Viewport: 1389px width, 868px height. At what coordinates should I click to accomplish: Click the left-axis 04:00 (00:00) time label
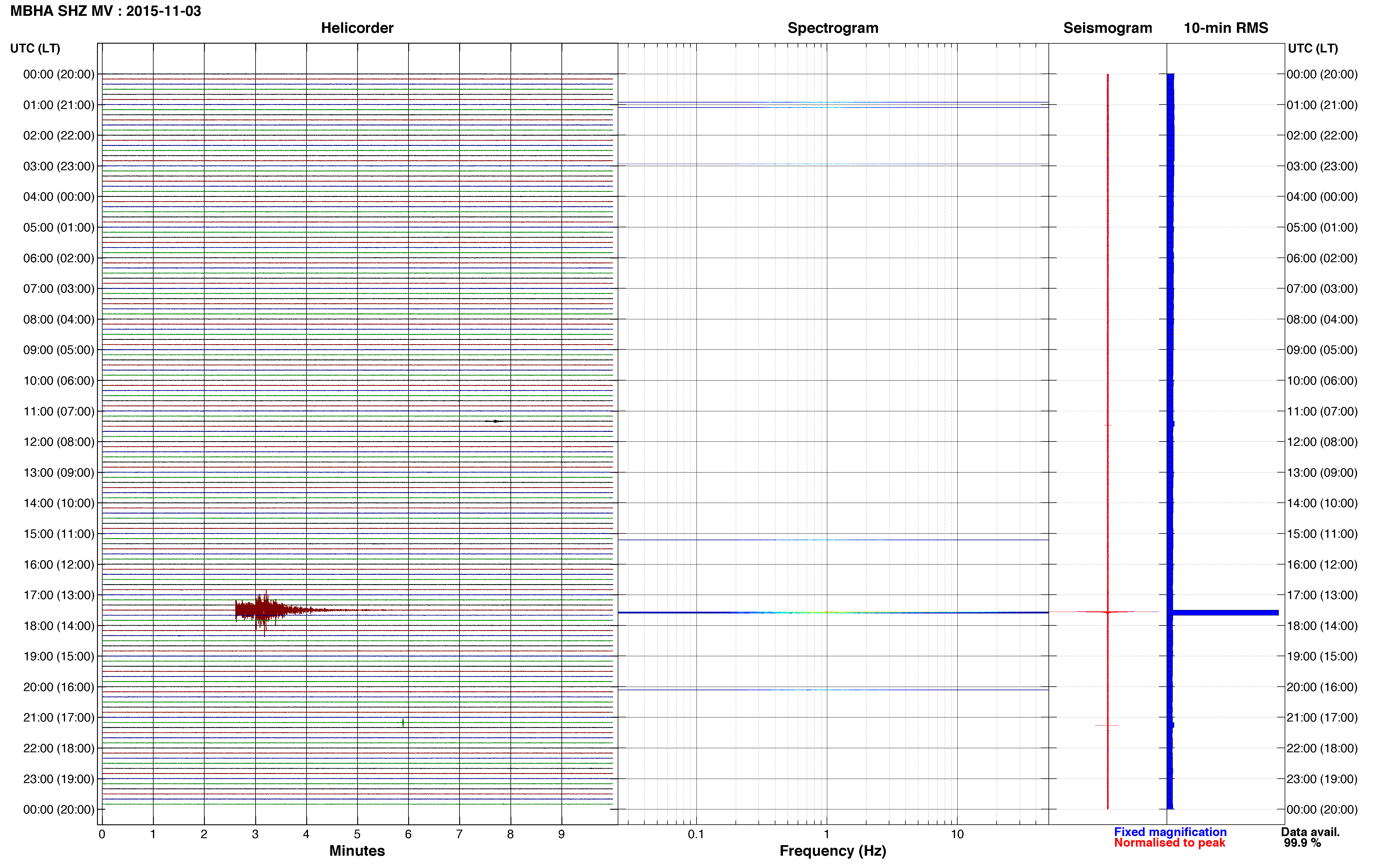tap(59, 197)
